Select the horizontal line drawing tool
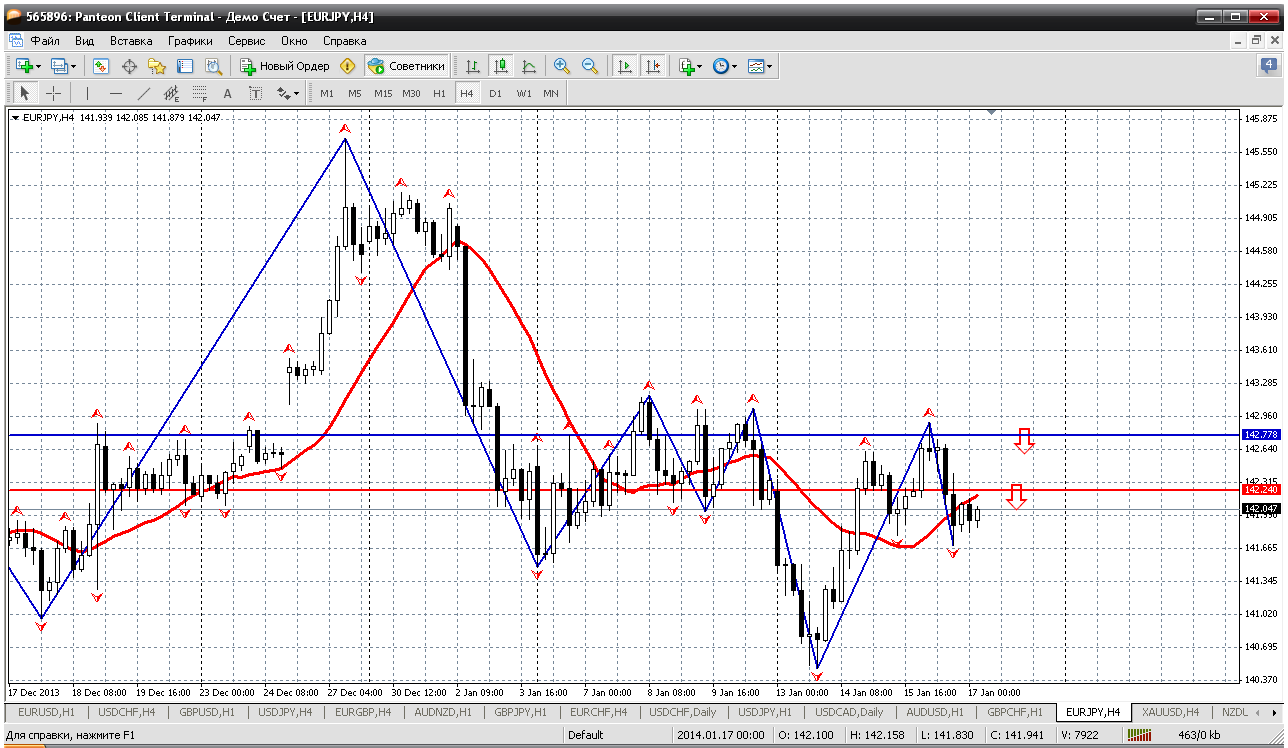 click(x=115, y=93)
